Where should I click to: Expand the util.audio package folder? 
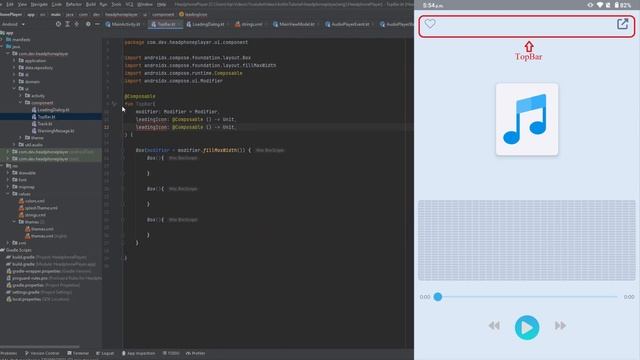pos(14,144)
